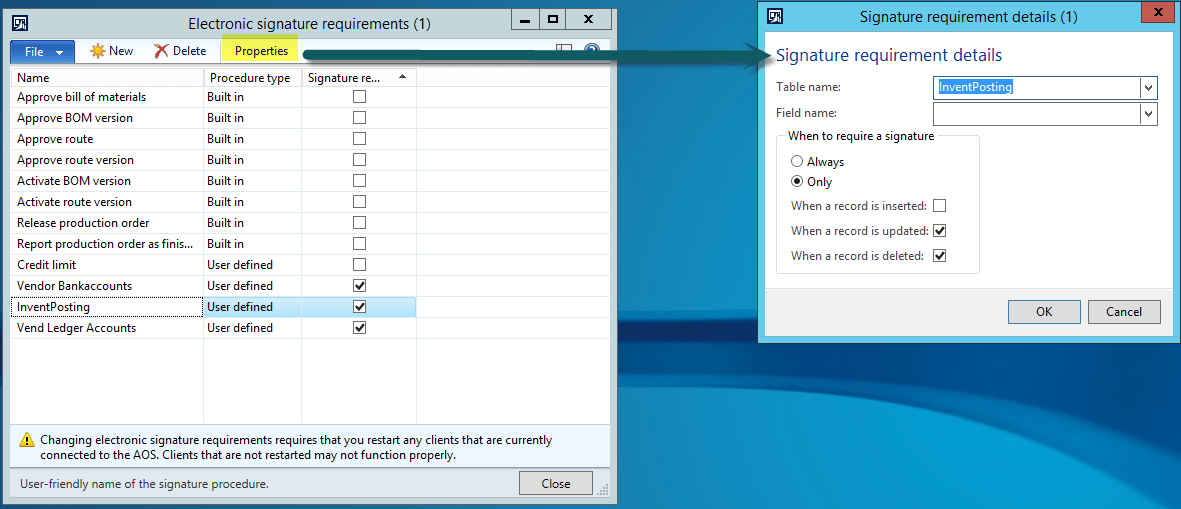The width and height of the screenshot is (1181, 509).
Task: Click the Close button in requirements window
Action: click(556, 483)
